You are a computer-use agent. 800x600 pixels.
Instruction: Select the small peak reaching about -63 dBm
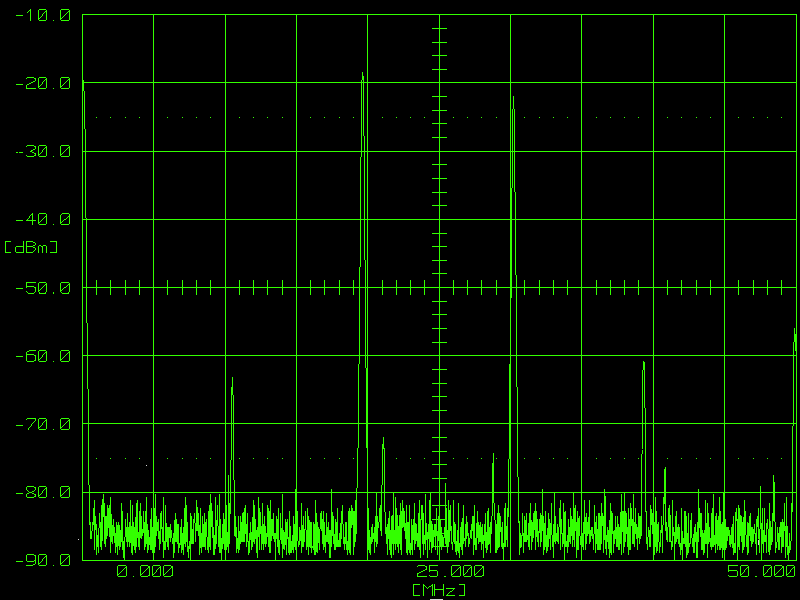point(232,380)
